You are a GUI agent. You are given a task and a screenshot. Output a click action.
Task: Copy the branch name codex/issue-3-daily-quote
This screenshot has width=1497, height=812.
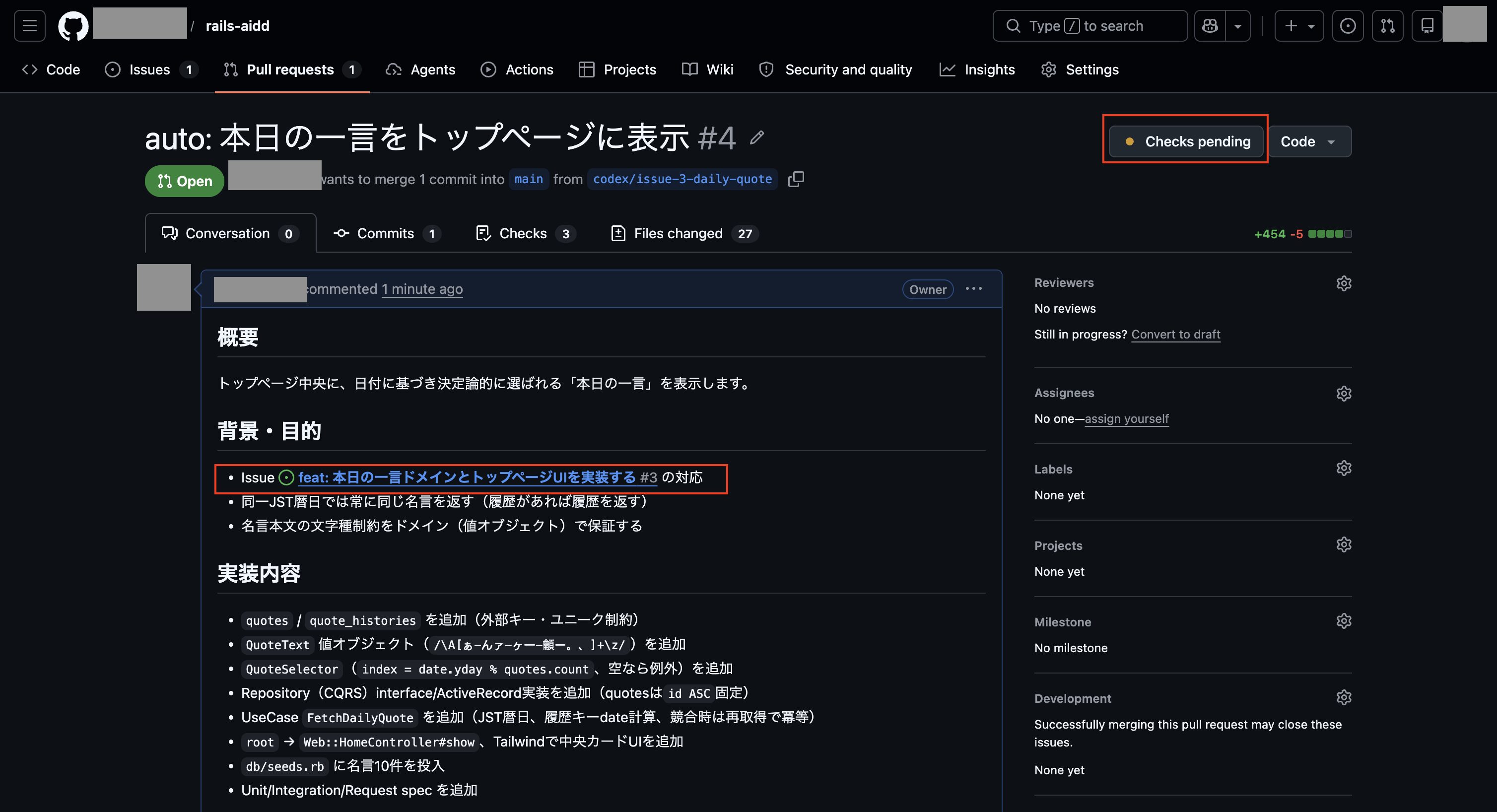(796, 179)
